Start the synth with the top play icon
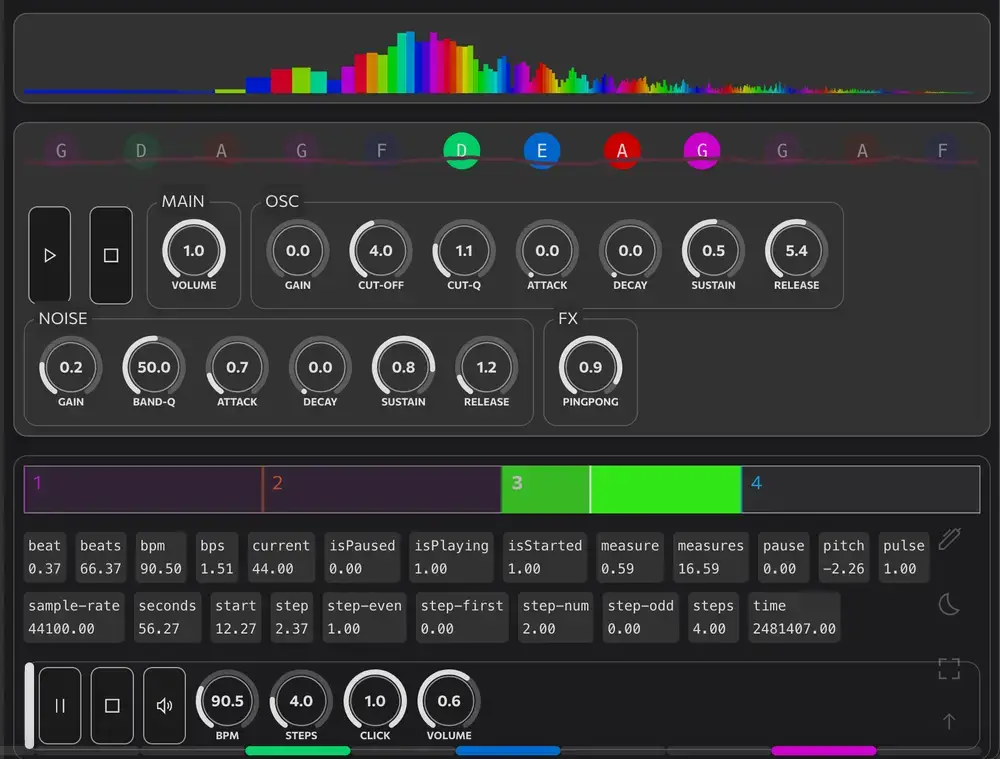The image size is (1000, 759). pyautogui.click(x=50, y=254)
